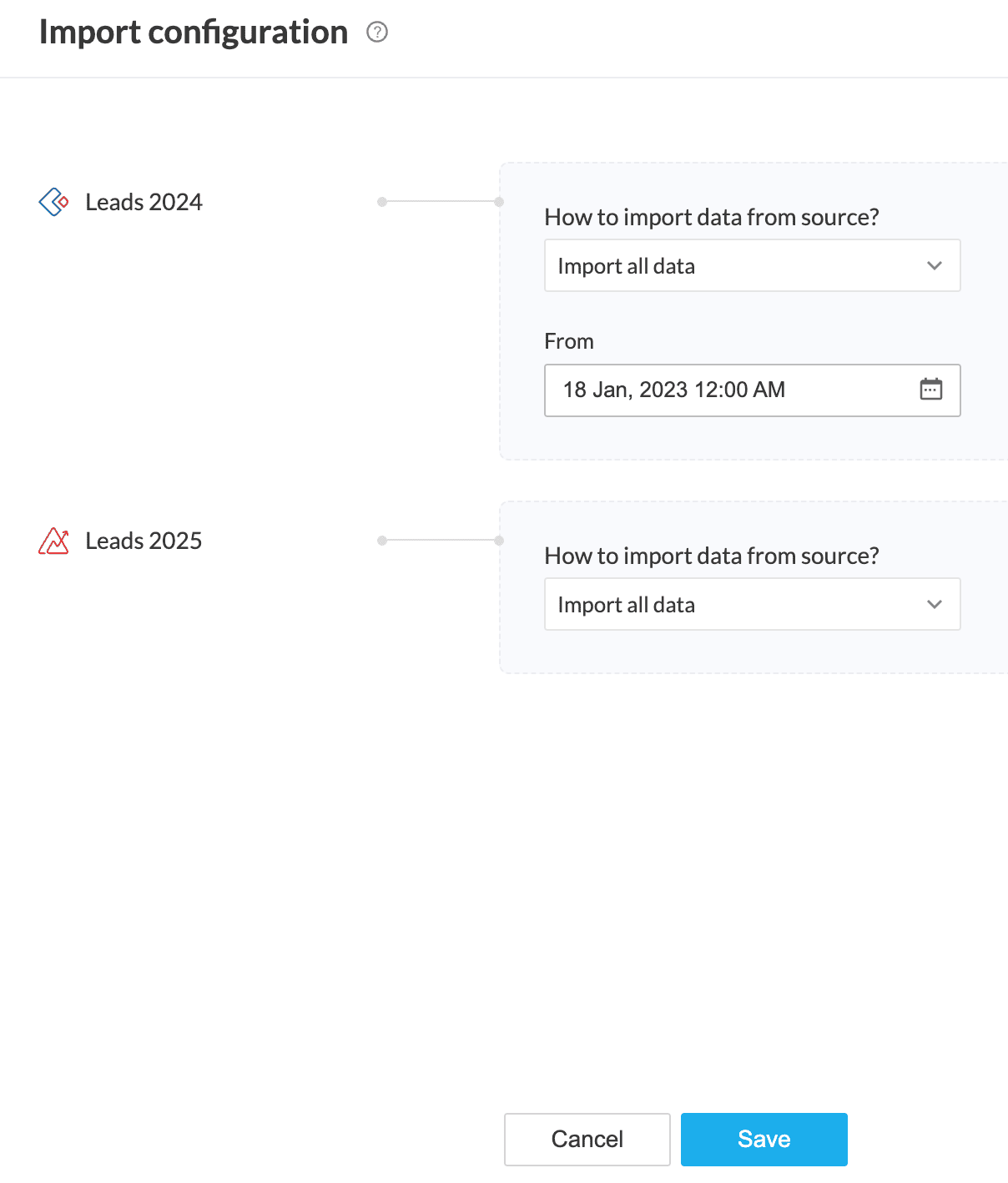Click connector dot next to Leads 2024 name
This screenshot has width=1008, height=1183.
[x=382, y=202]
